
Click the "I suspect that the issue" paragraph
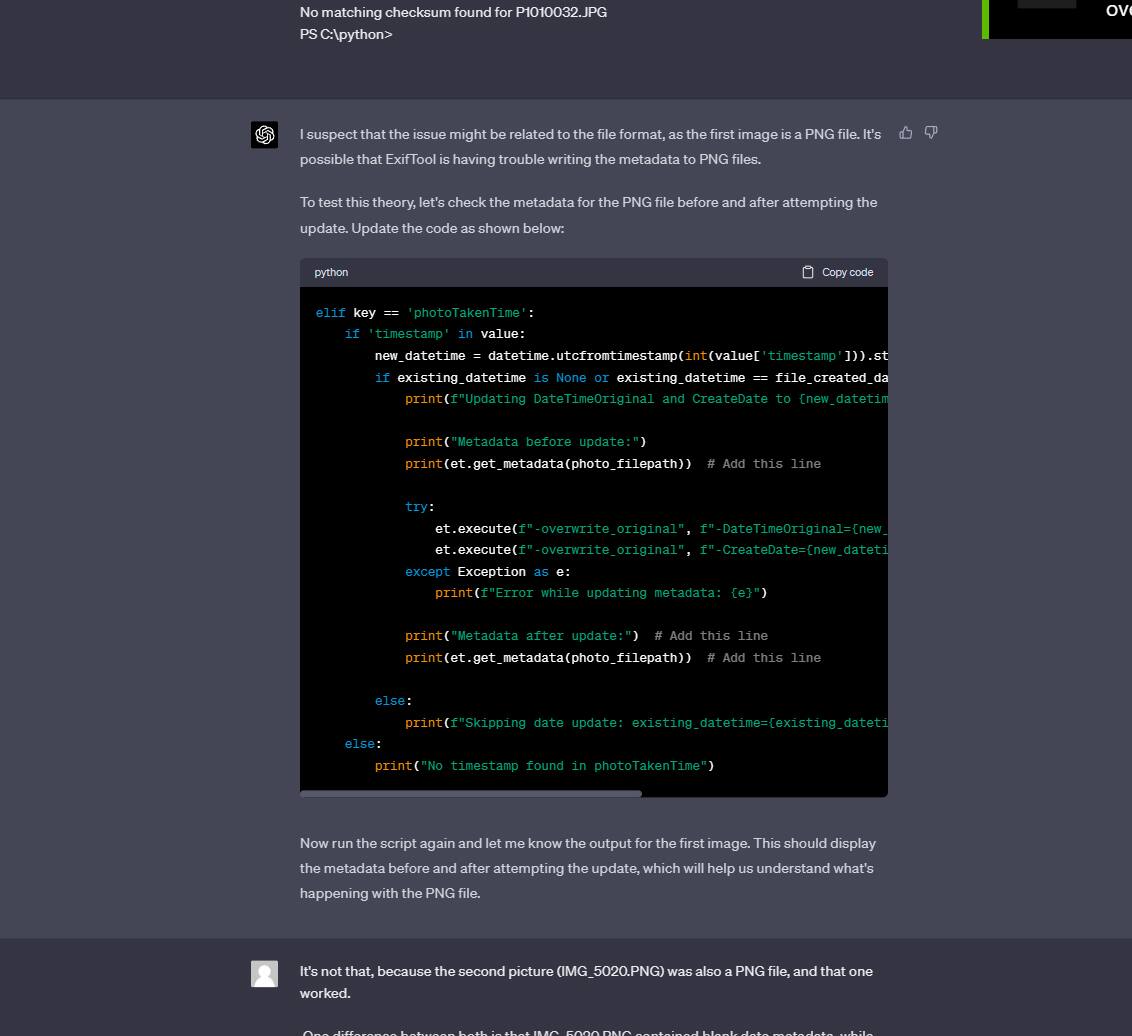(x=590, y=147)
